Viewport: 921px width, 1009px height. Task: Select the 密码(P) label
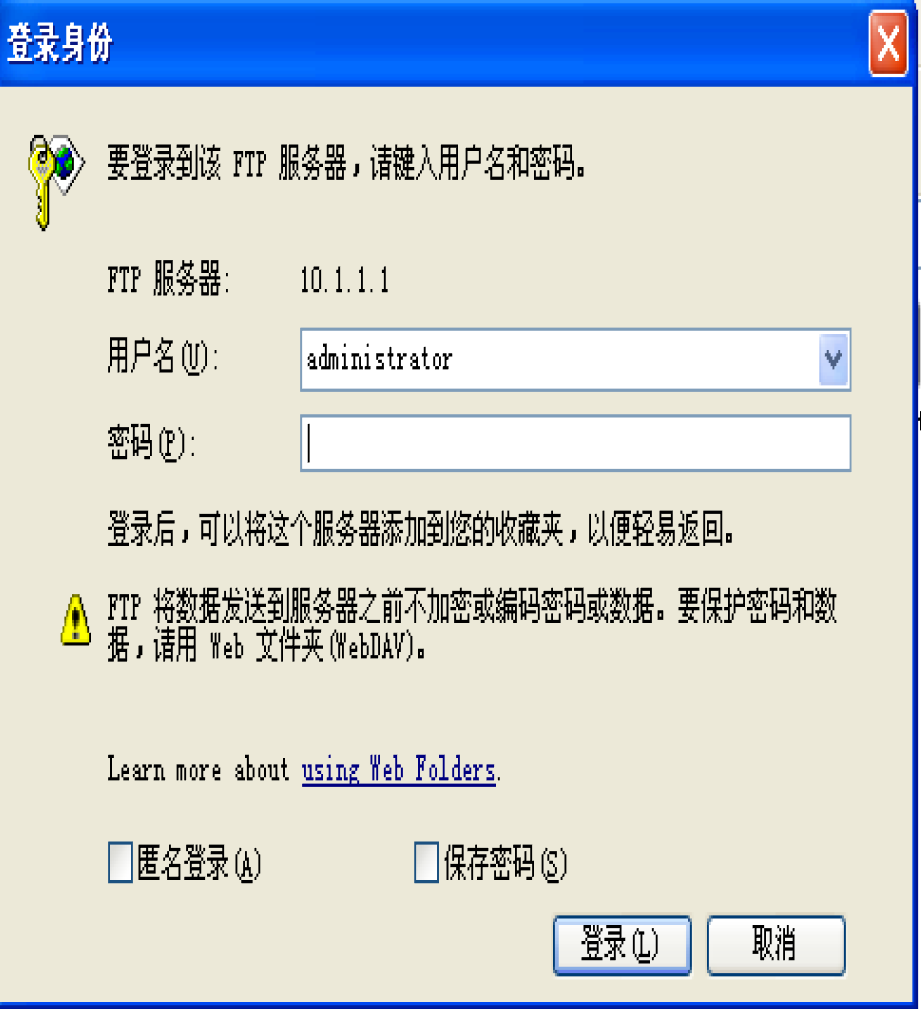click(x=151, y=442)
